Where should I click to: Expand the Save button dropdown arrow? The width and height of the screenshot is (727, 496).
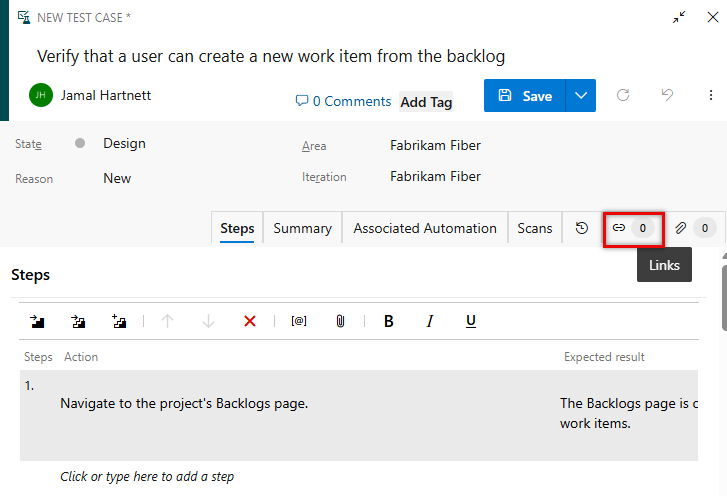(x=581, y=96)
